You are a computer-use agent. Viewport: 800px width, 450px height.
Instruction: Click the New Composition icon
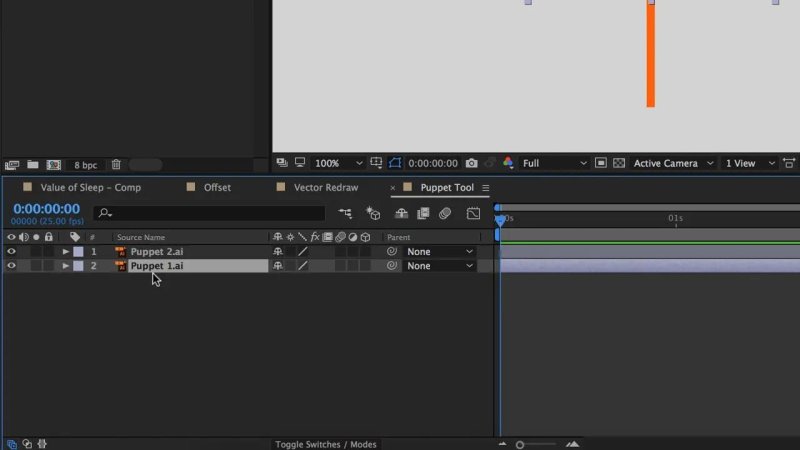click(54, 165)
